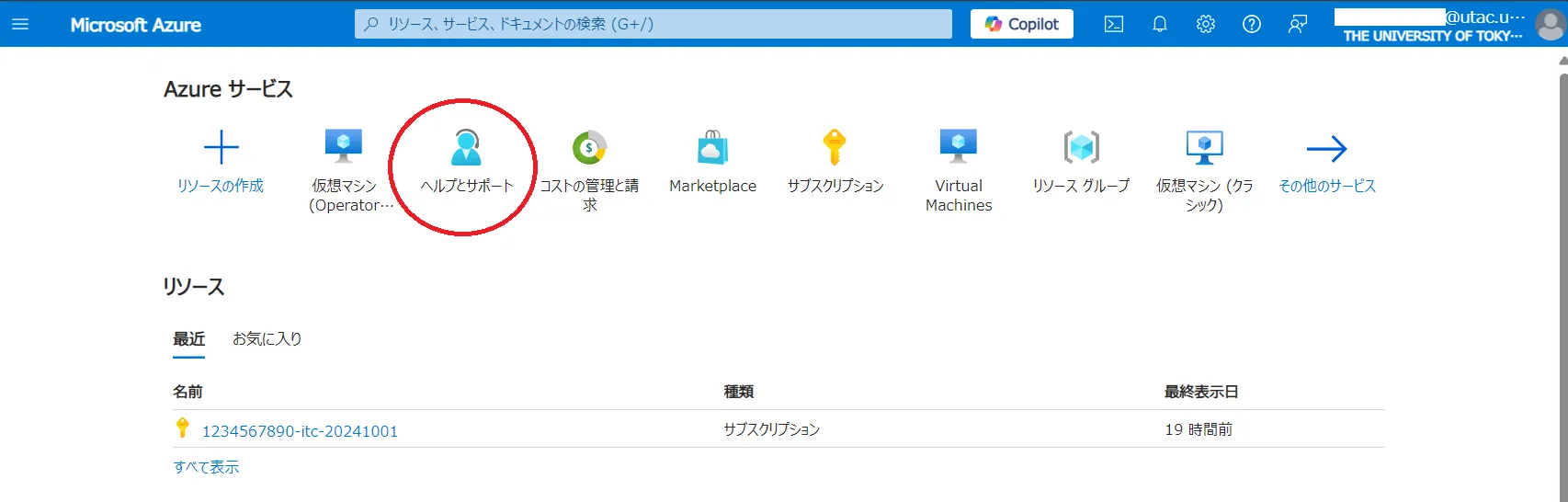Open コストの管理と請求 service
Image resolution: width=1568 pixels, height=502 pixels.
pos(589,148)
